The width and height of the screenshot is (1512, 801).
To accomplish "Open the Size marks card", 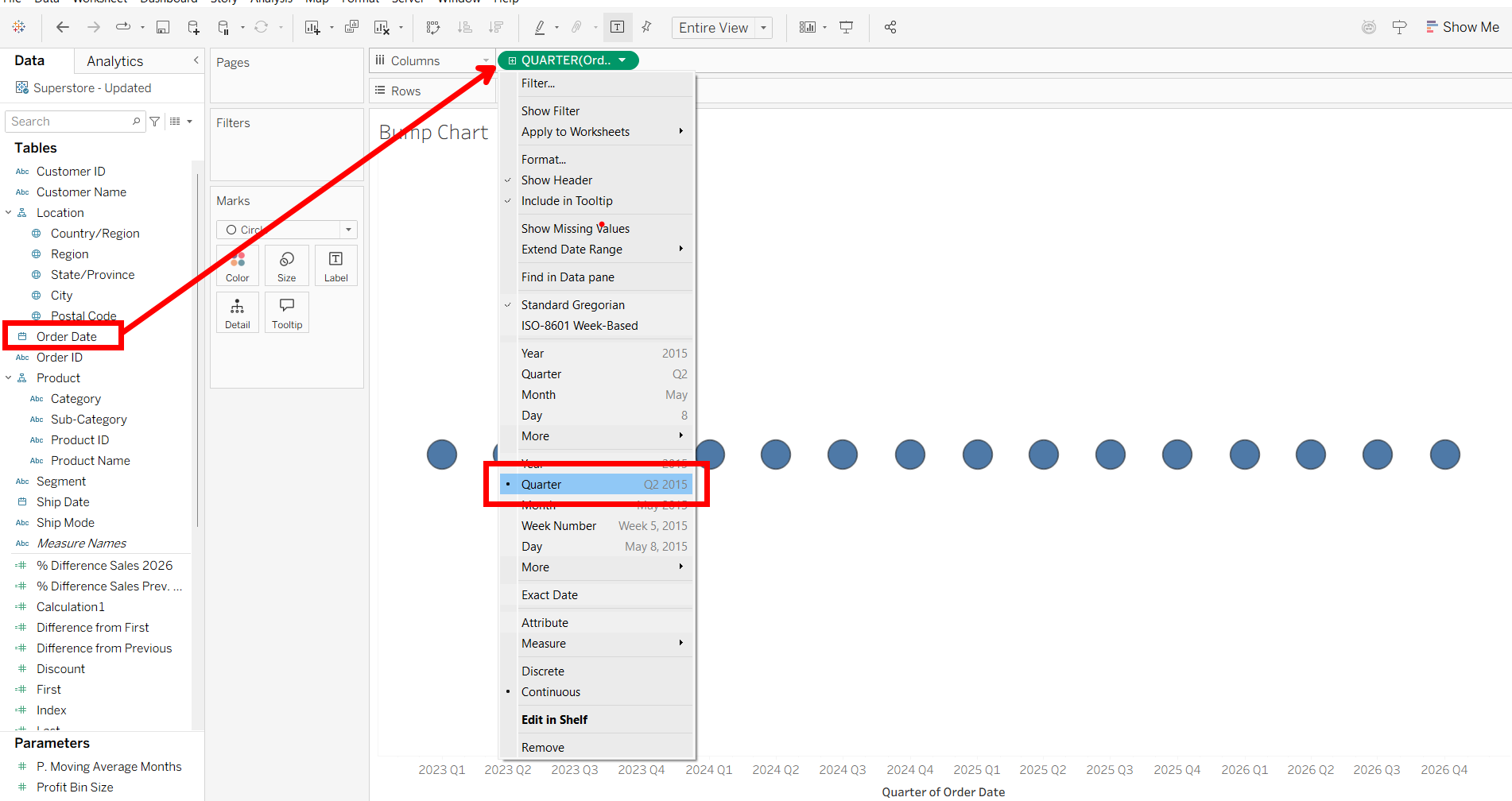I will (x=287, y=265).
